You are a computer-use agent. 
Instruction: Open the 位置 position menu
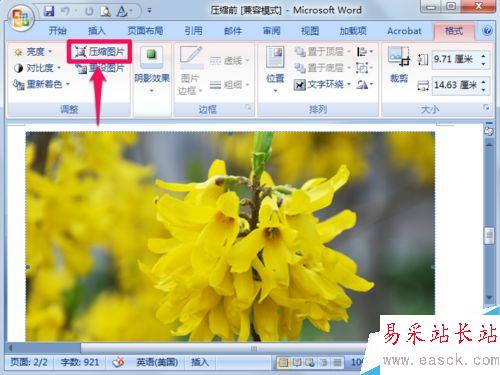click(x=275, y=70)
